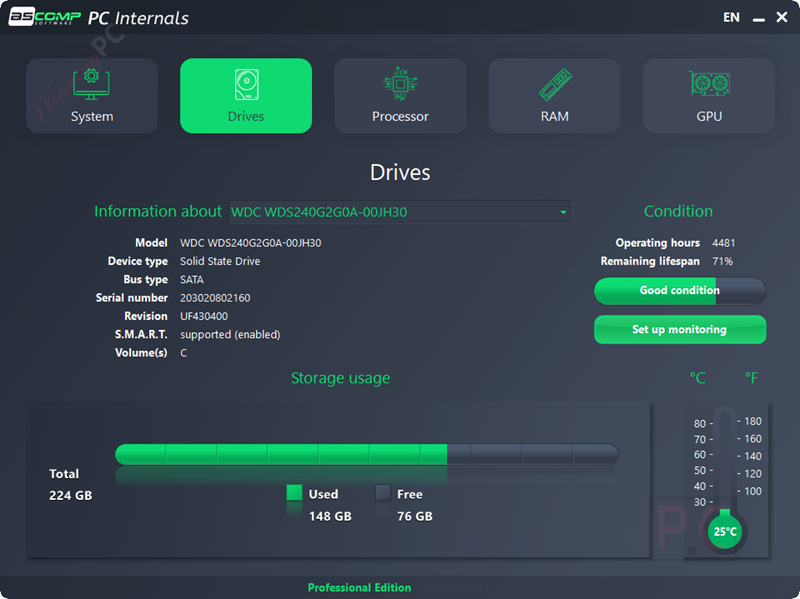Click the dark Free legend swatch
This screenshot has height=599, width=800.
tap(383, 493)
